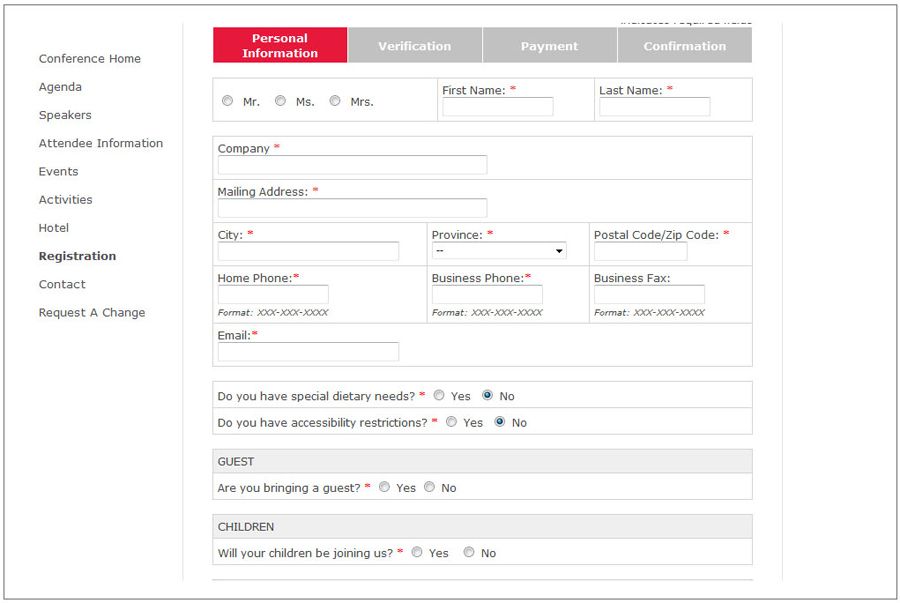This screenshot has width=900, height=603.
Task: Select No for bringing a guest
Action: [x=429, y=487]
